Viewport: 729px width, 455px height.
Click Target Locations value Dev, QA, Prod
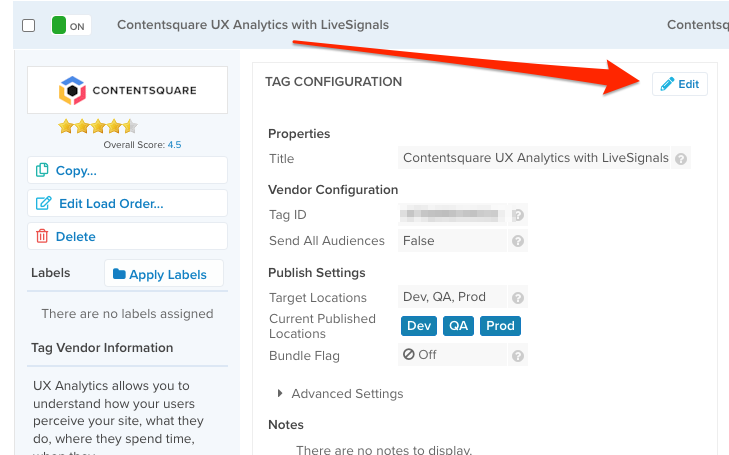[452, 297]
